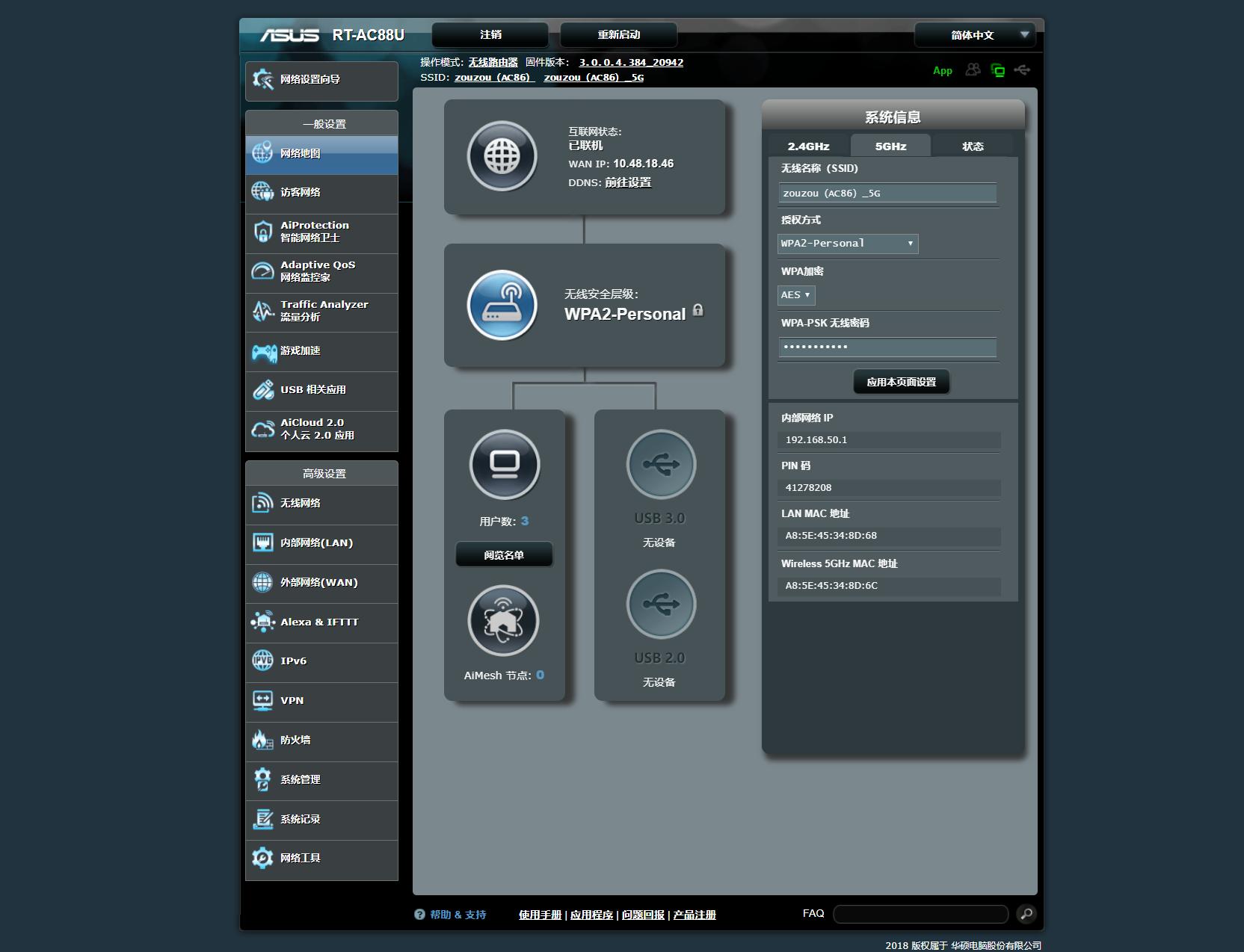Click the AiCloud 2.0 cloud icon
Image resolution: width=1244 pixels, height=952 pixels.
[262, 429]
